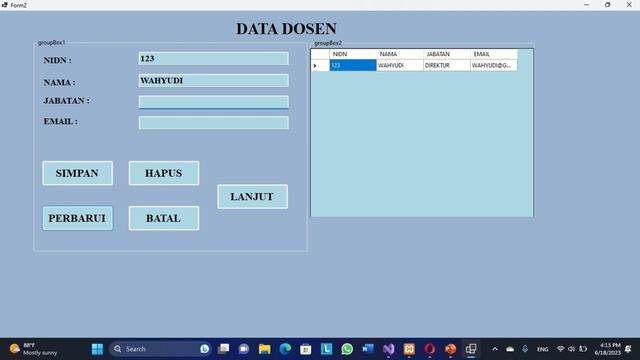Open the blue L app on taskbar
640x360 pixels.
[x=326, y=349]
